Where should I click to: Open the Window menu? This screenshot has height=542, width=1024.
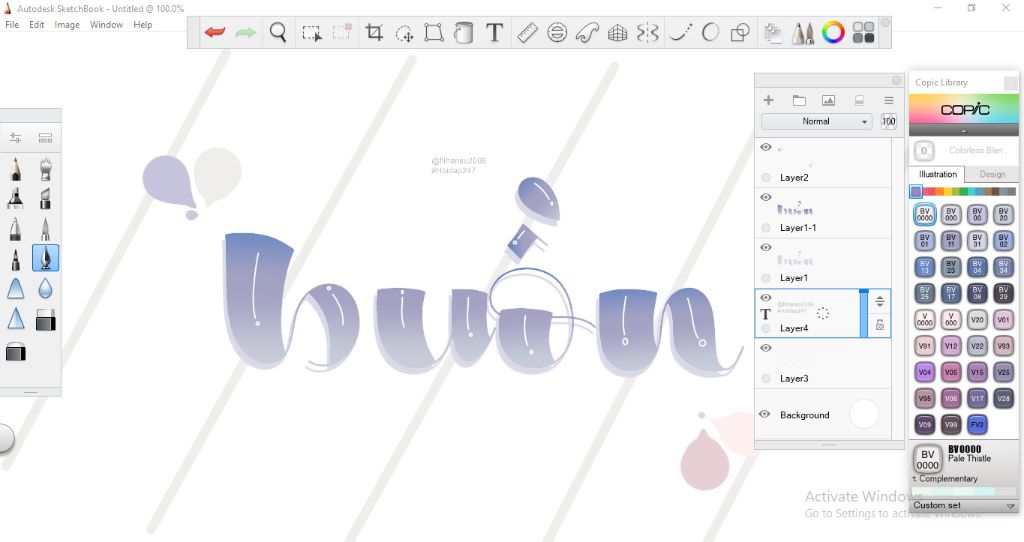click(106, 25)
